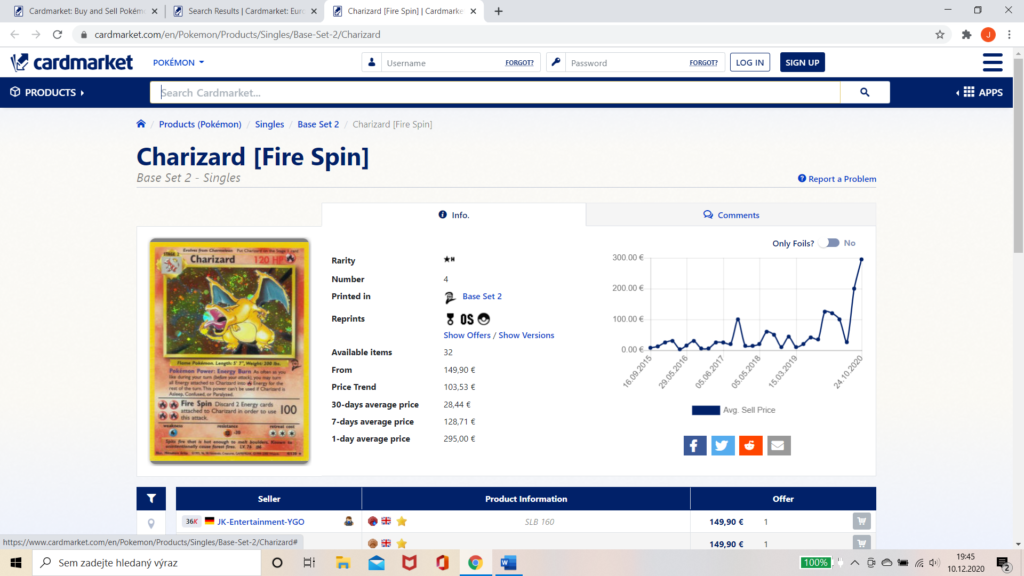Go to home via breadcrumb house icon
This screenshot has height=576, width=1024.
click(141, 123)
